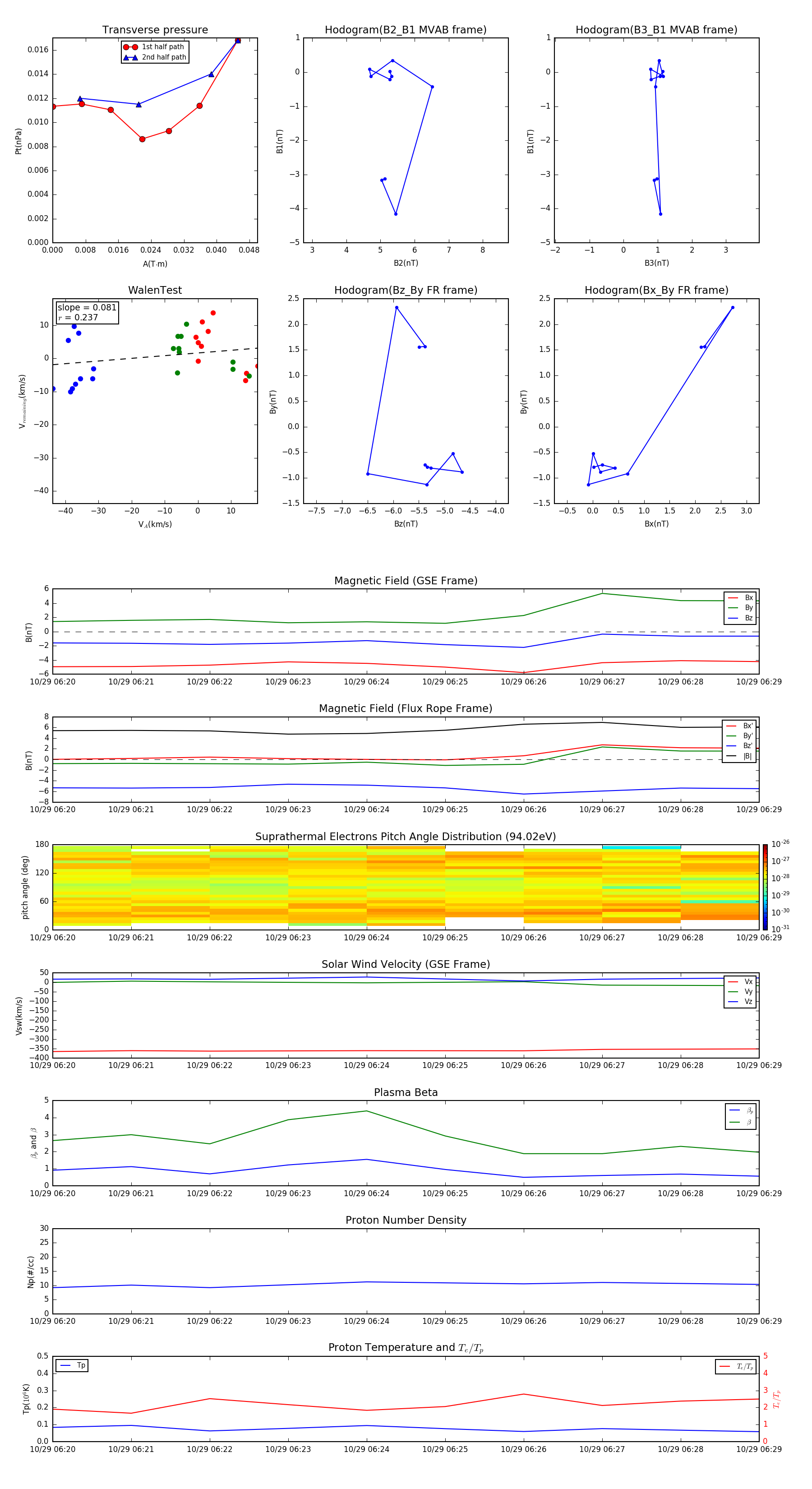The height and width of the screenshot is (1489, 812).
Task: Click the 'Solar Wind Velocity (GSE Frame)' title
Action: tap(406, 964)
